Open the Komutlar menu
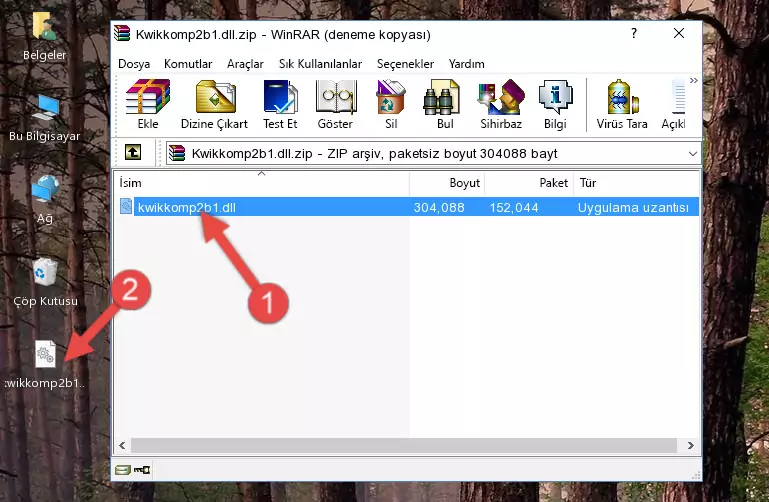Screen dimensions: 769x502 [188, 64]
